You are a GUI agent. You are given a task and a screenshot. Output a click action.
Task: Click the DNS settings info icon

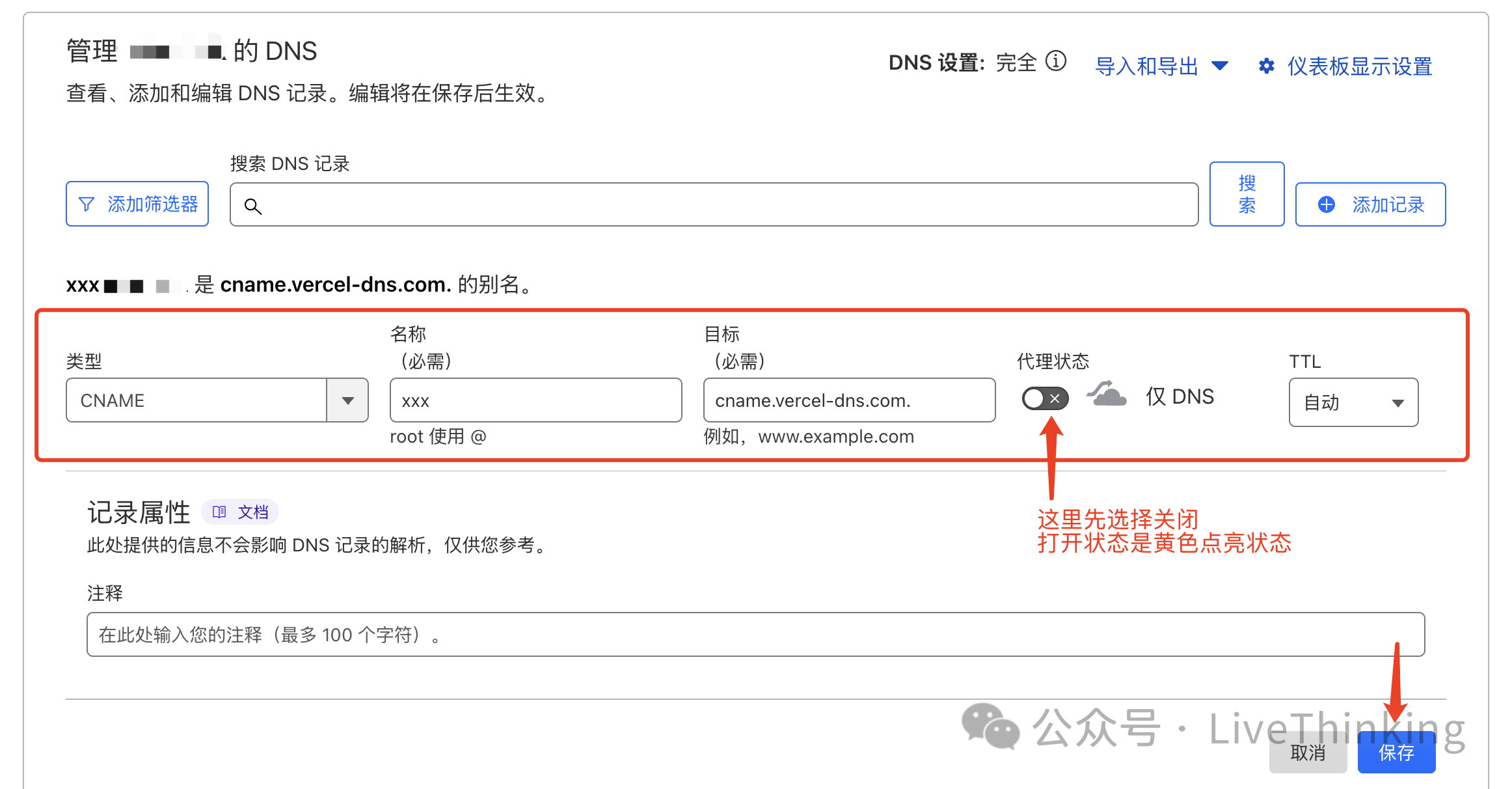click(x=1055, y=61)
